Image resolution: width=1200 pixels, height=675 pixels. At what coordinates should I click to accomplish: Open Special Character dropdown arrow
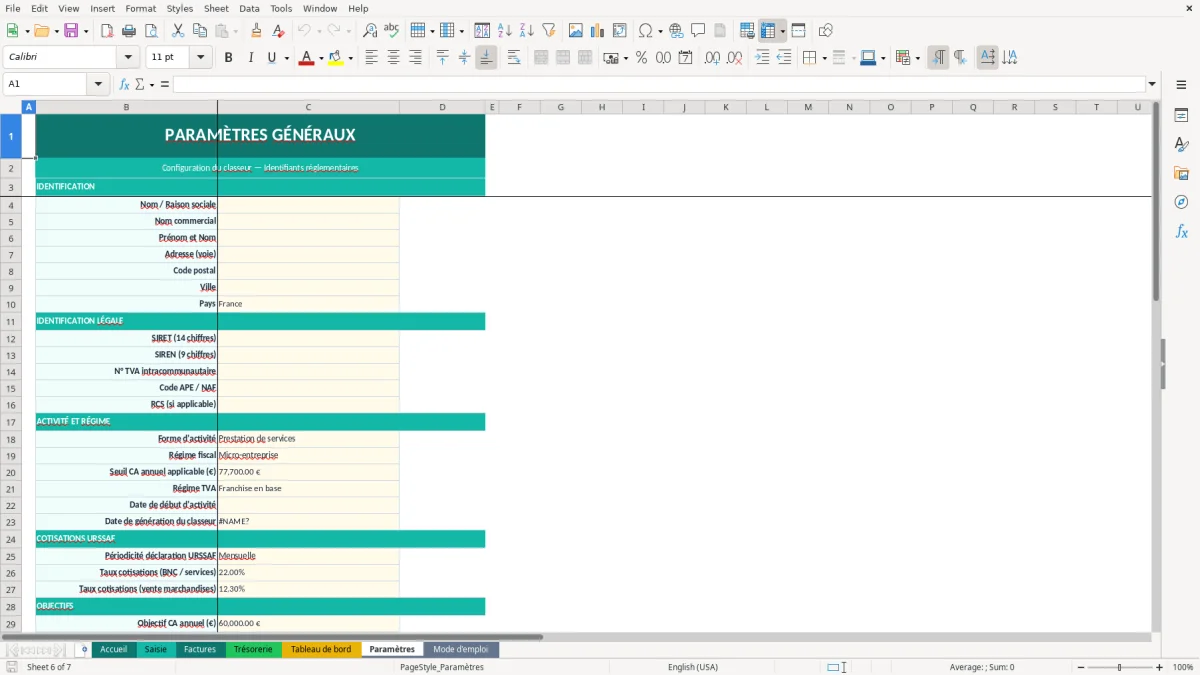660,31
